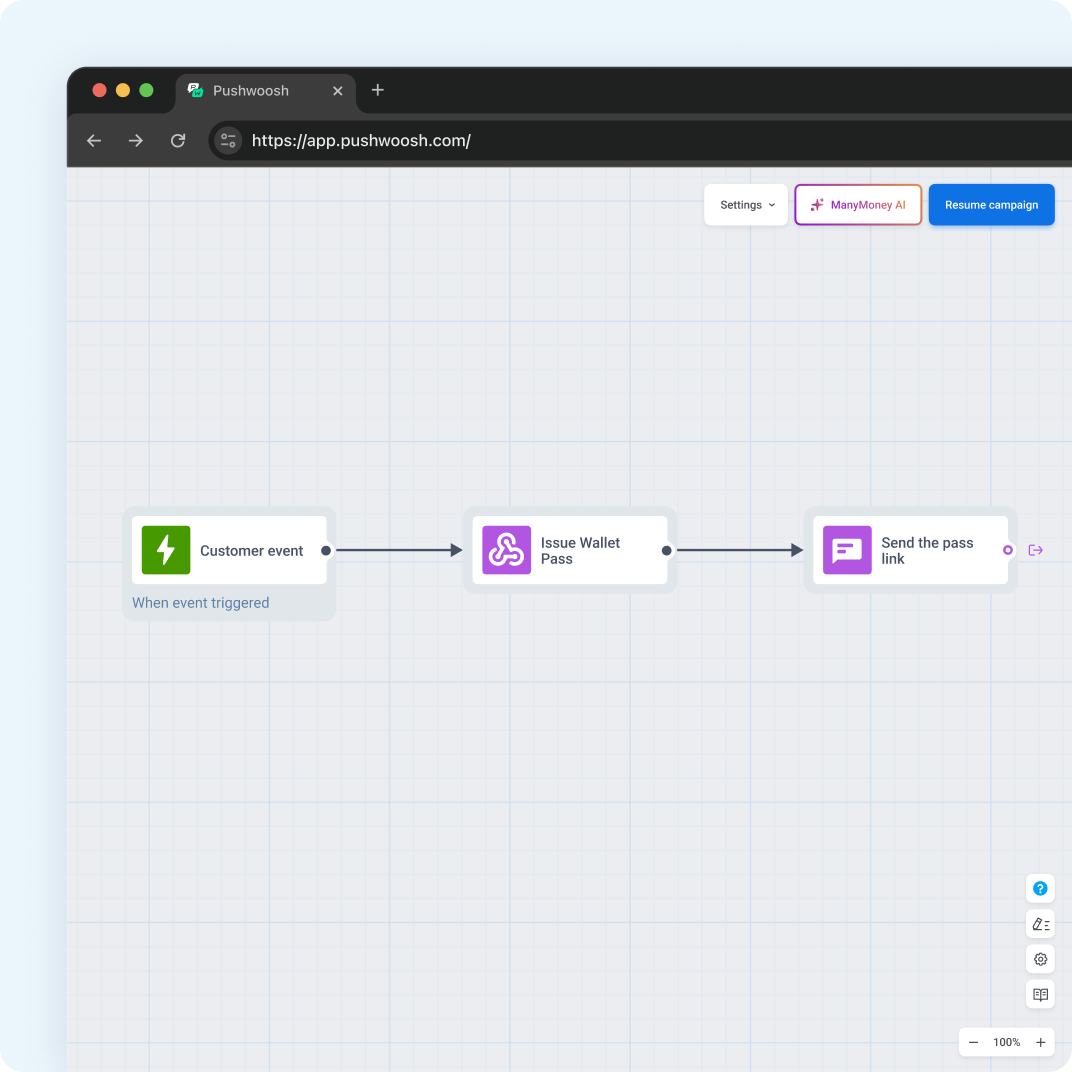Click the Pushwoosh tab favicon
1072x1072 pixels.
(195, 90)
